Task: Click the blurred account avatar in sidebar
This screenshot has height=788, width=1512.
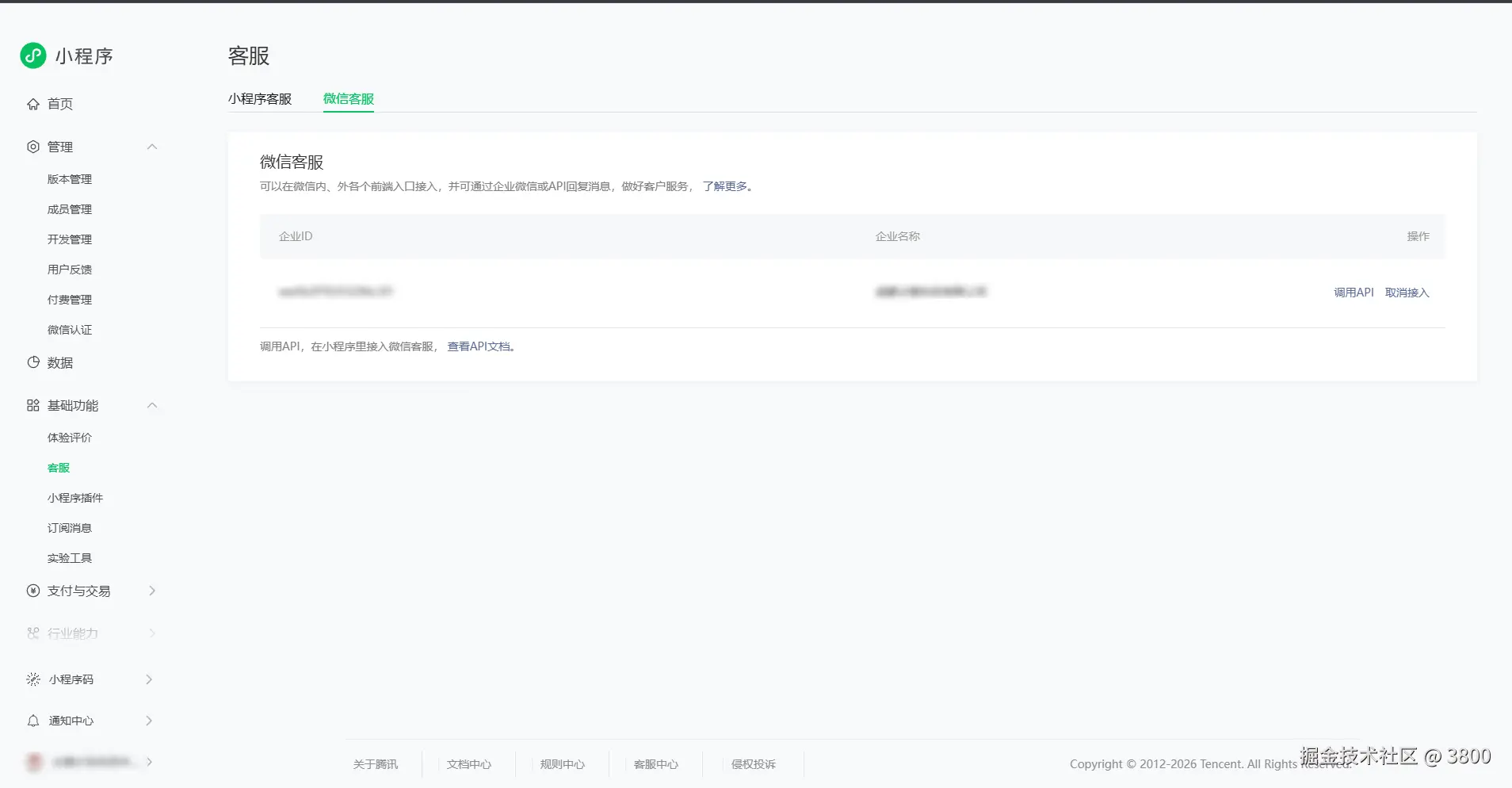Action: coord(34,762)
